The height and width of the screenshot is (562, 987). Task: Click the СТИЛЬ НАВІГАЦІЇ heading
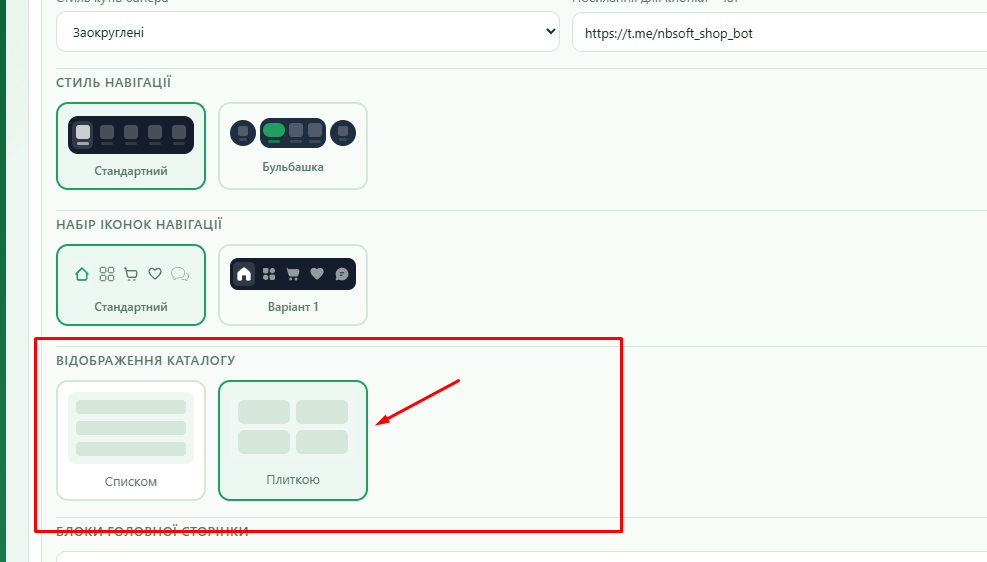[x=113, y=82]
